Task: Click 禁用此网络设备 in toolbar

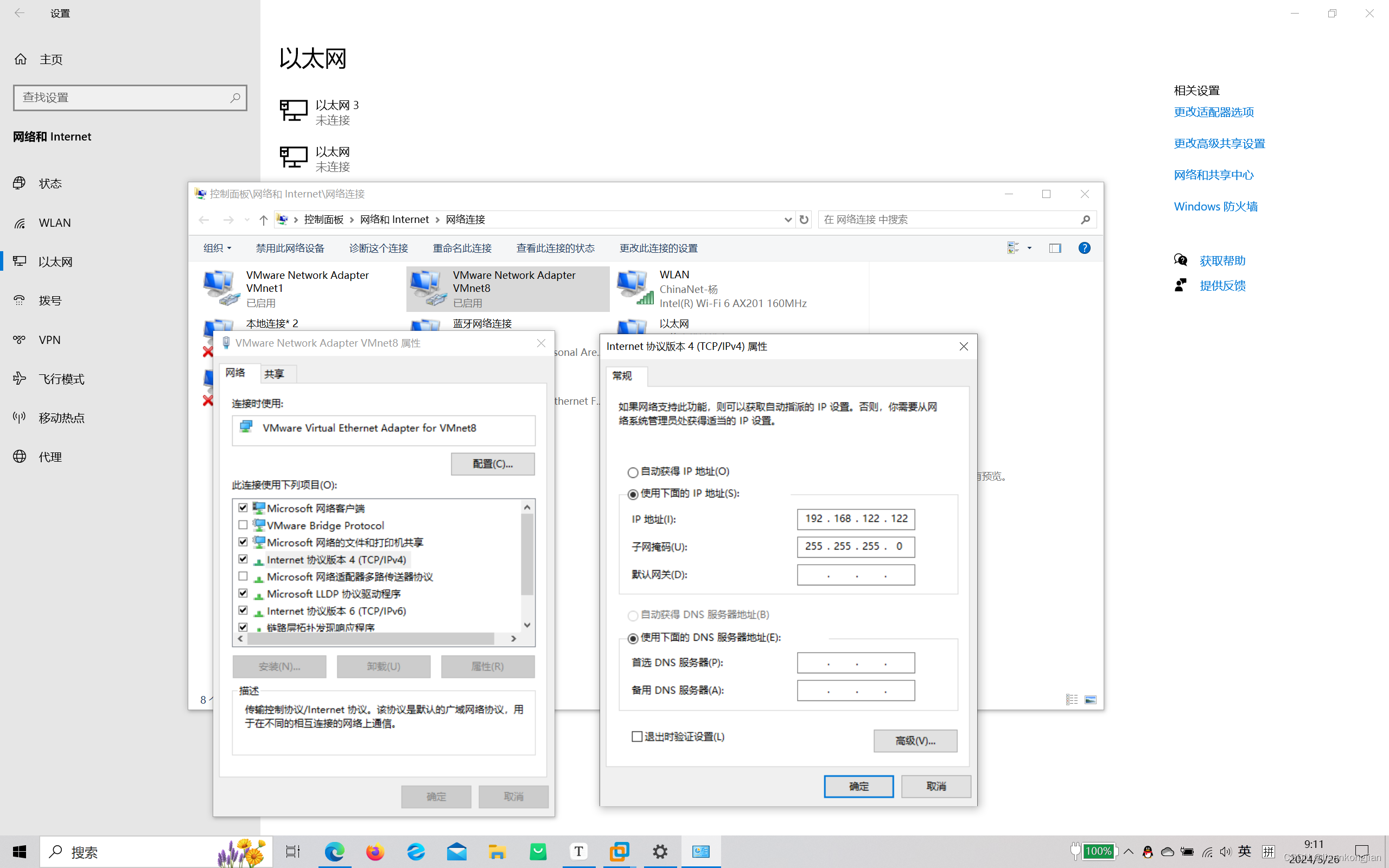Action: [290, 248]
